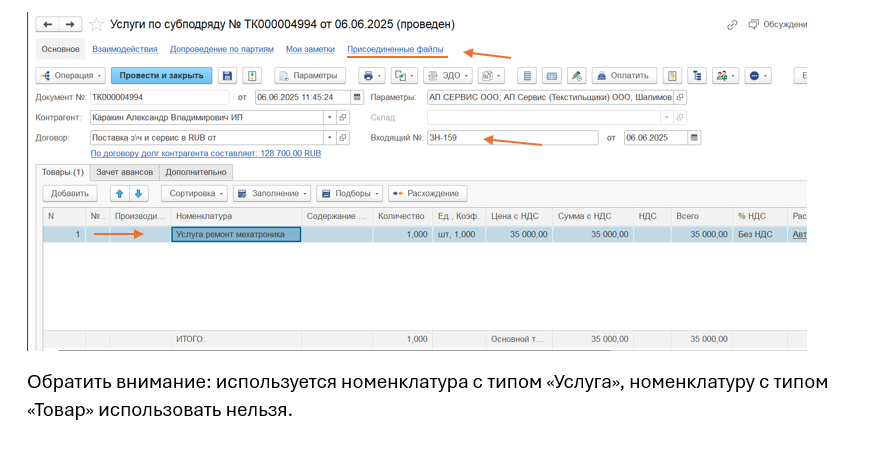Move table row up with the up arrow
This screenshot has width=887, height=459.
tap(119, 193)
